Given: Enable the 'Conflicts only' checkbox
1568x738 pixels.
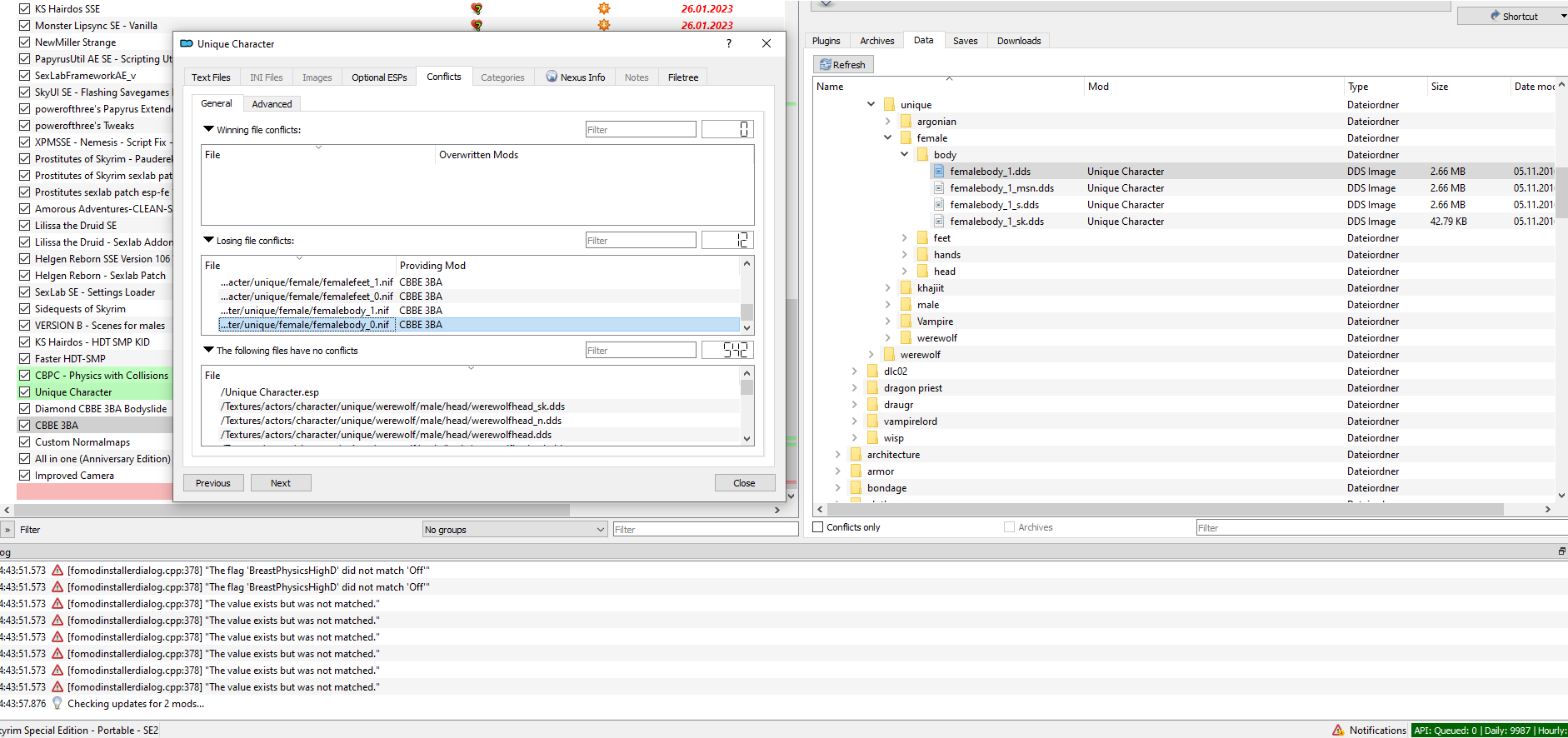Looking at the screenshot, I should tap(818, 527).
